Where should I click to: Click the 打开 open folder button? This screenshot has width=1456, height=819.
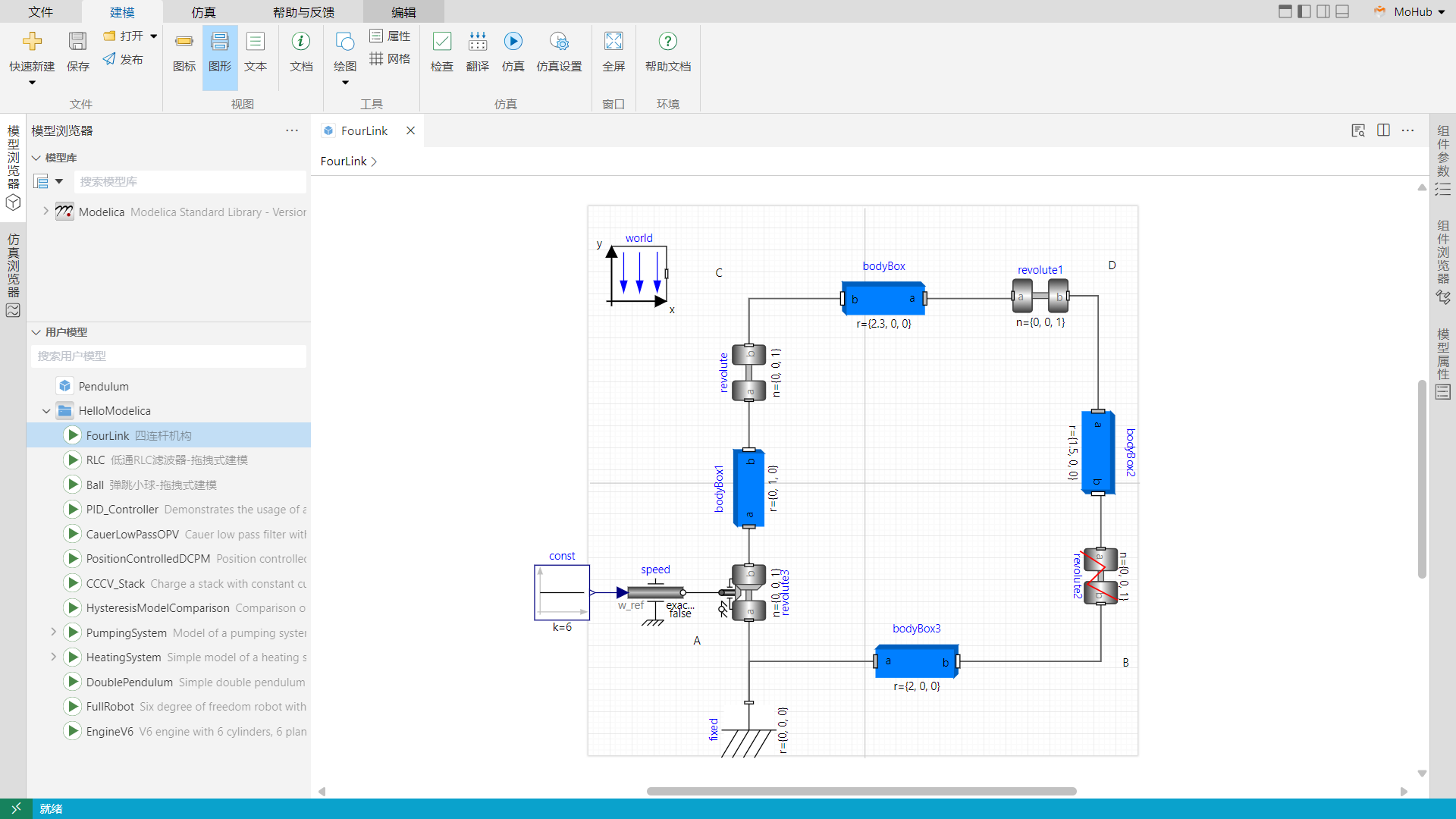[124, 36]
